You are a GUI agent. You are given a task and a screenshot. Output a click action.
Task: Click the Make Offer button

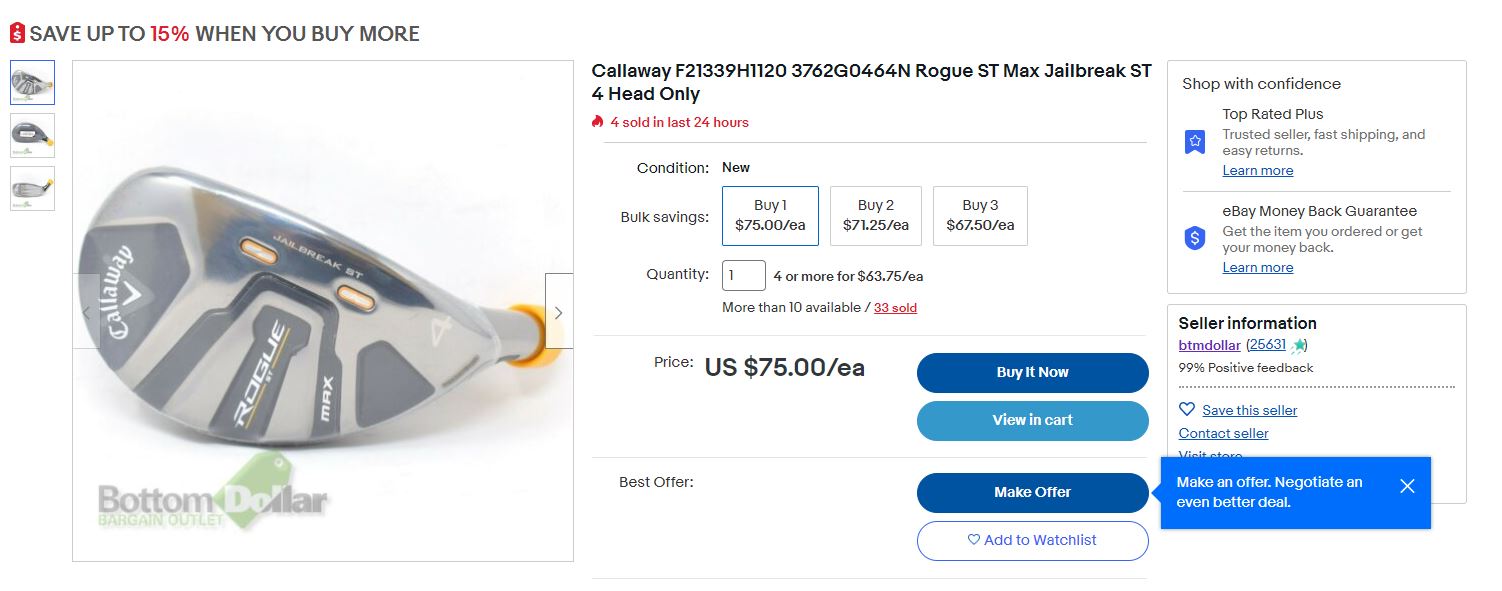1032,492
